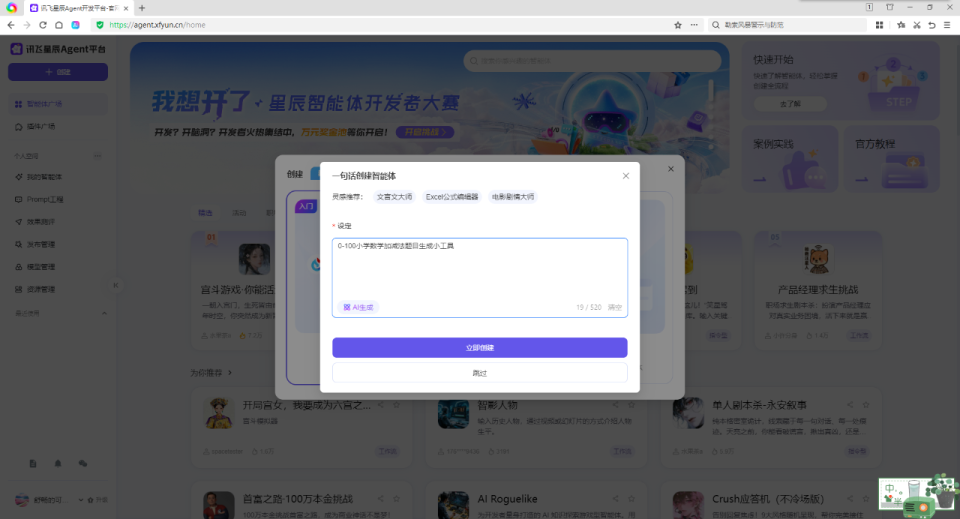960x519 pixels.
Task: Click the address bar URL agent.xfyun.cn
Action: (x=157, y=25)
